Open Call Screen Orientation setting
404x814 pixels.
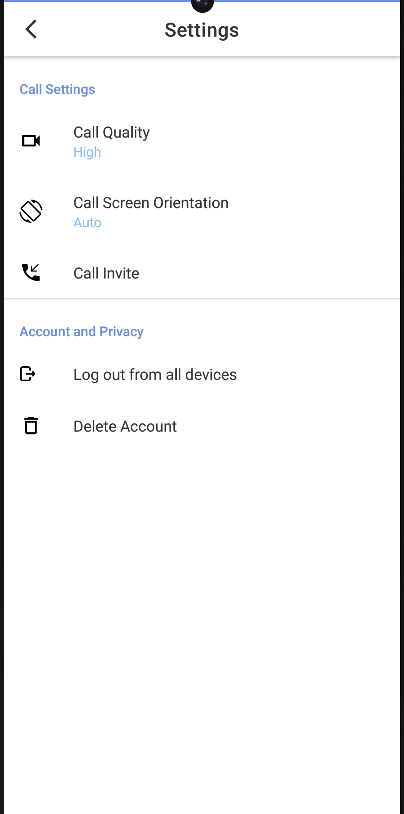coord(202,212)
